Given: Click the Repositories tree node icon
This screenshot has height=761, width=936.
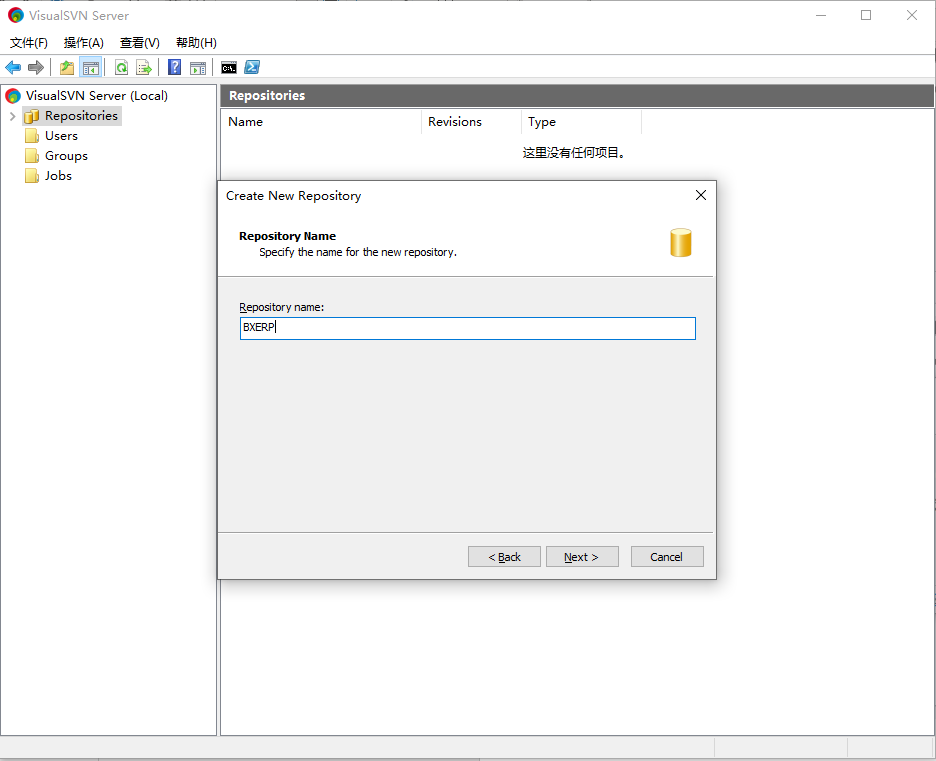Looking at the screenshot, I should (32, 116).
